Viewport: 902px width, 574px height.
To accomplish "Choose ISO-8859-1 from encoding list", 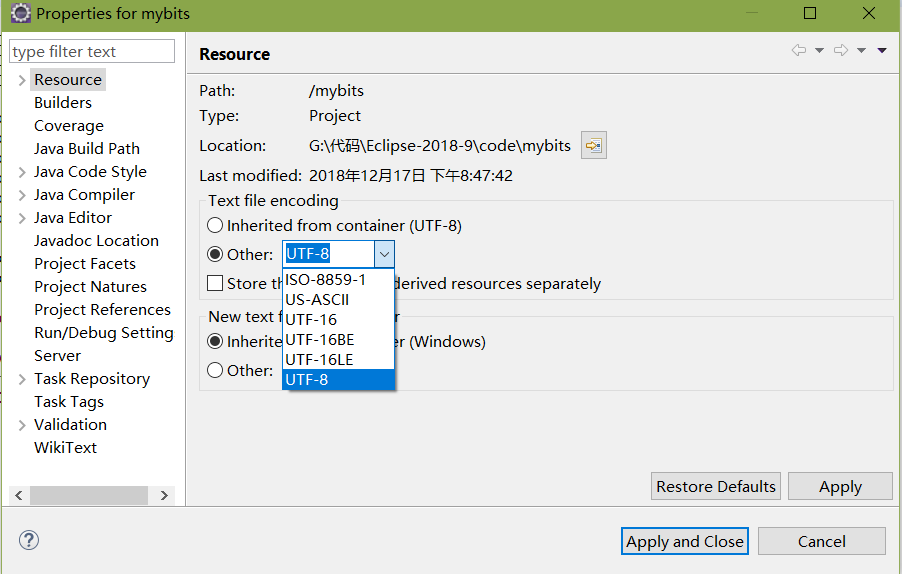I will pyautogui.click(x=338, y=280).
